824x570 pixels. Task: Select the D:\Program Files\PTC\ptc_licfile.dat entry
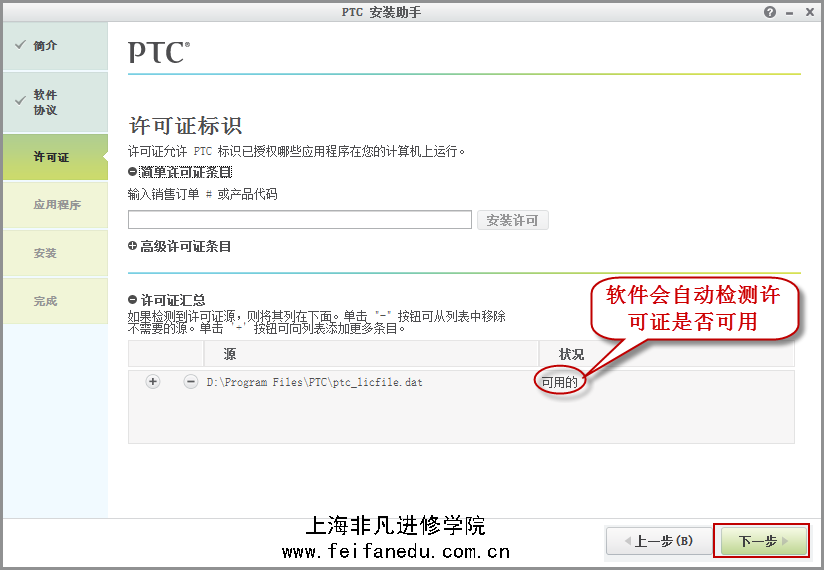pyautogui.click(x=314, y=382)
